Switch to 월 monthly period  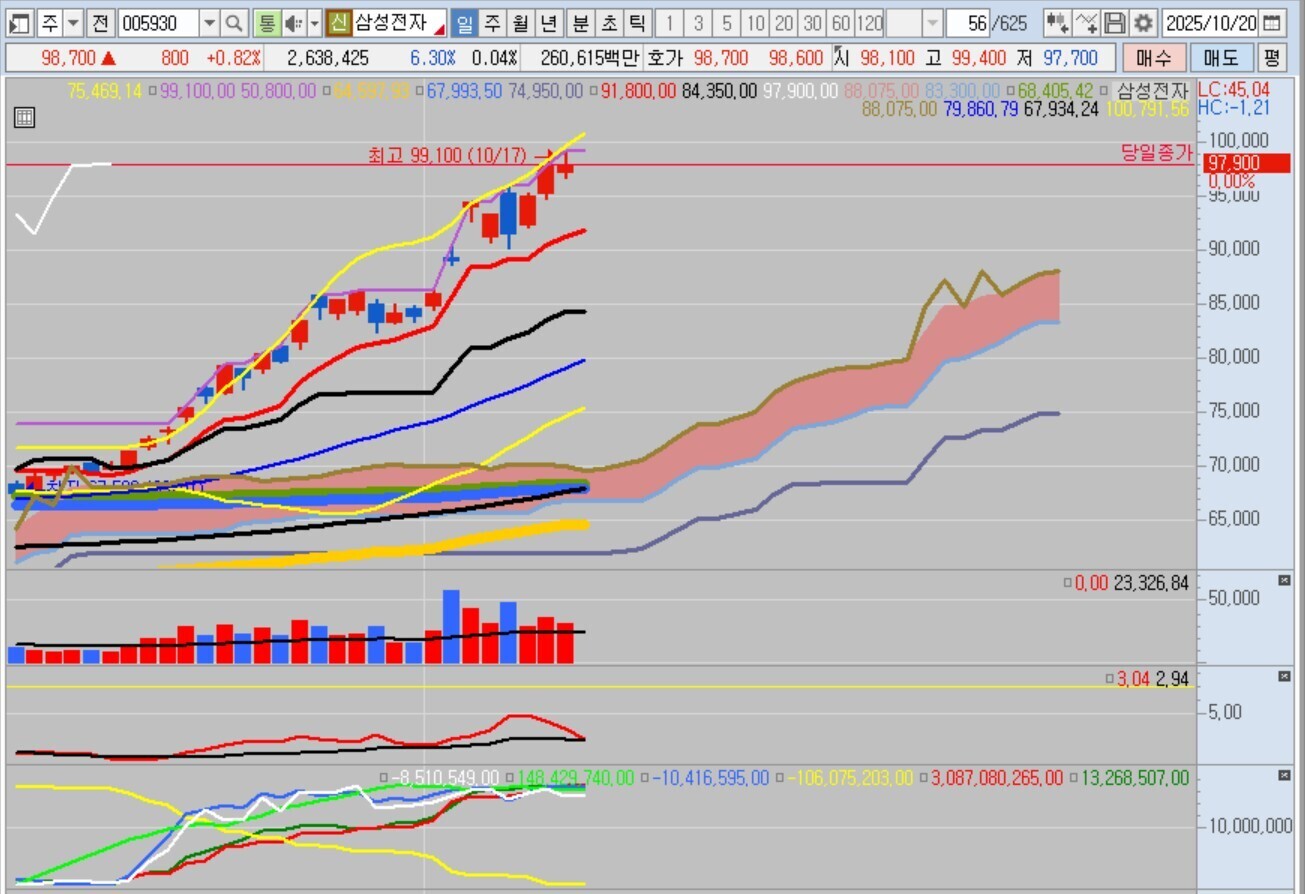(521, 23)
